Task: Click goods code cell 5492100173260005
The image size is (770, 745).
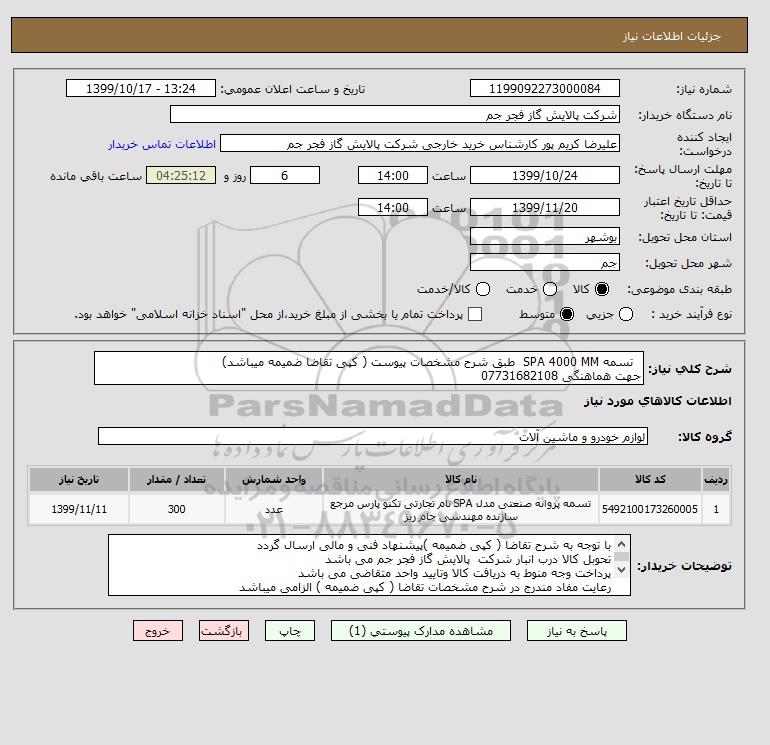Action: pyautogui.click(x=650, y=509)
